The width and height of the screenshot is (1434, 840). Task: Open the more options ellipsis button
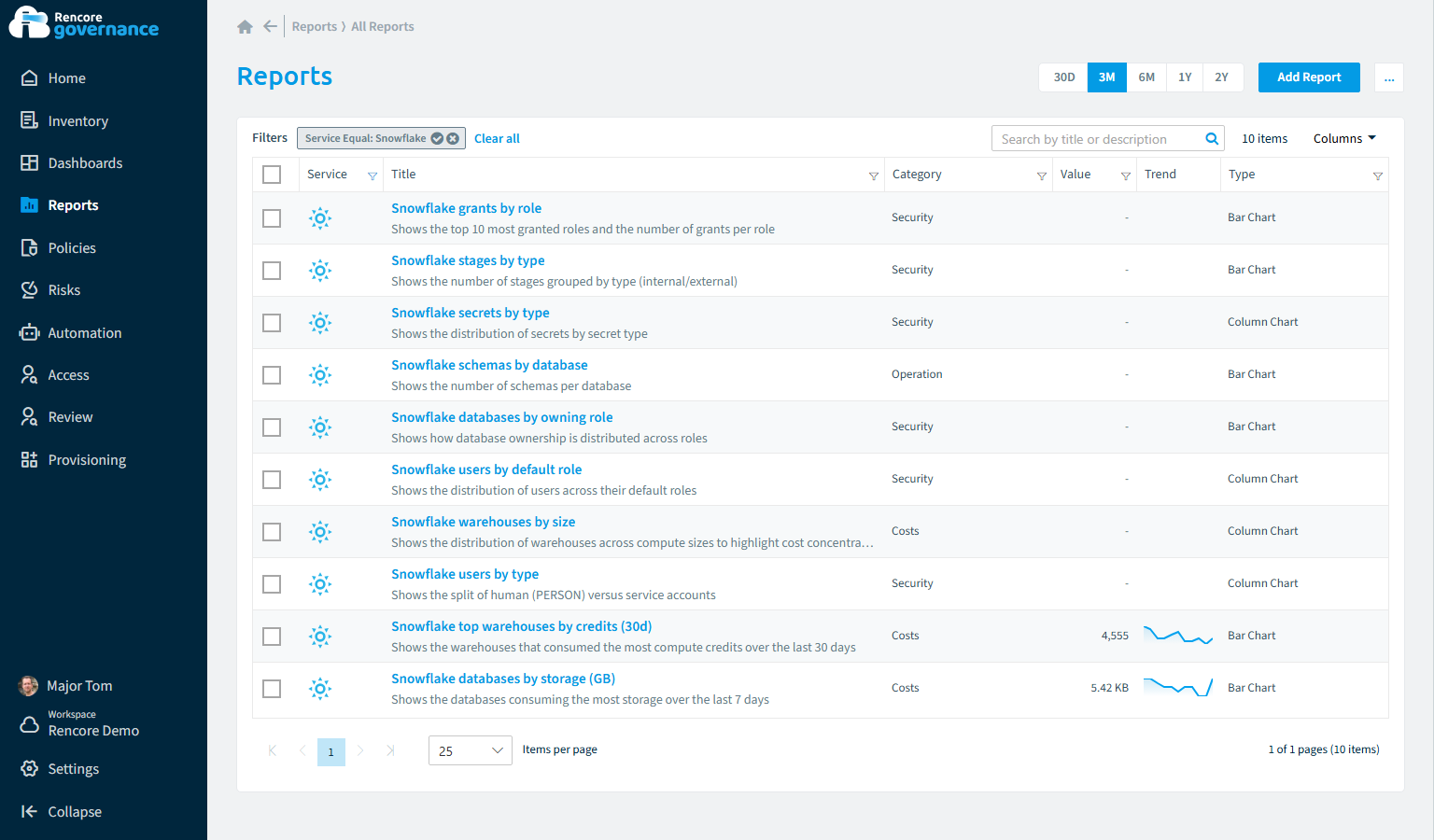1389,77
